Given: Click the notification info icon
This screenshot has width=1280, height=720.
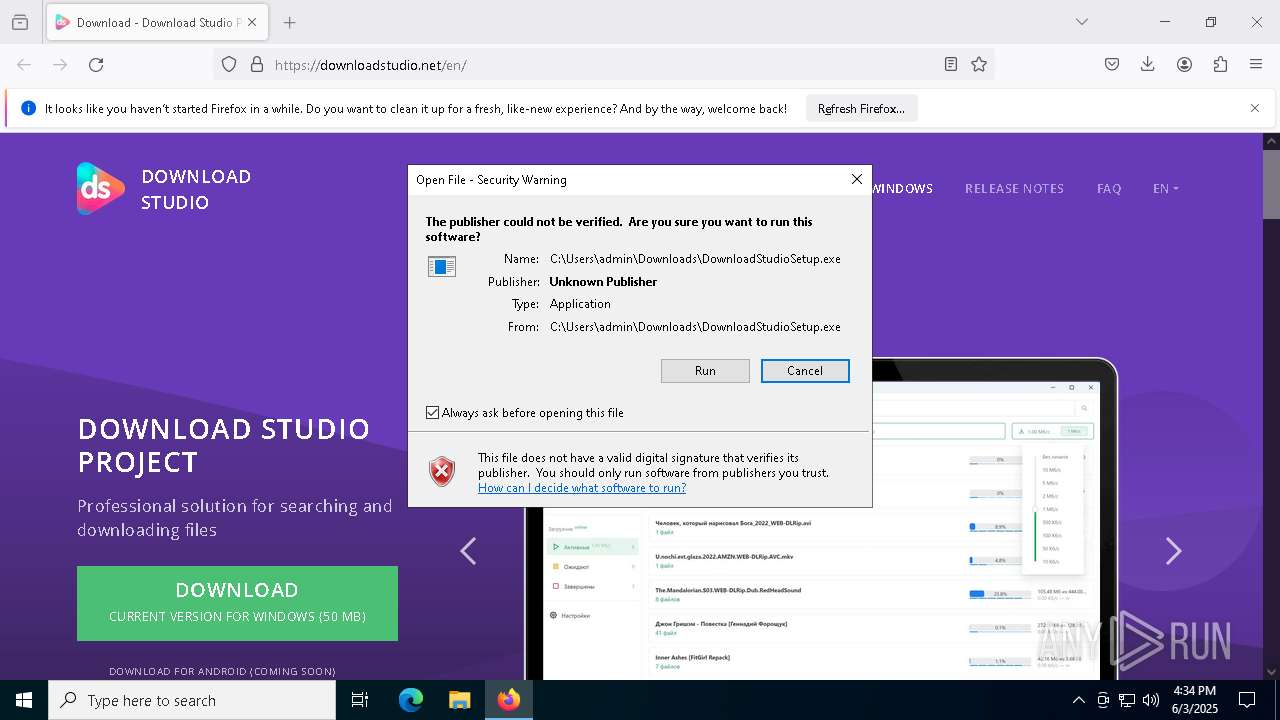Looking at the screenshot, I should (x=28, y=108).
